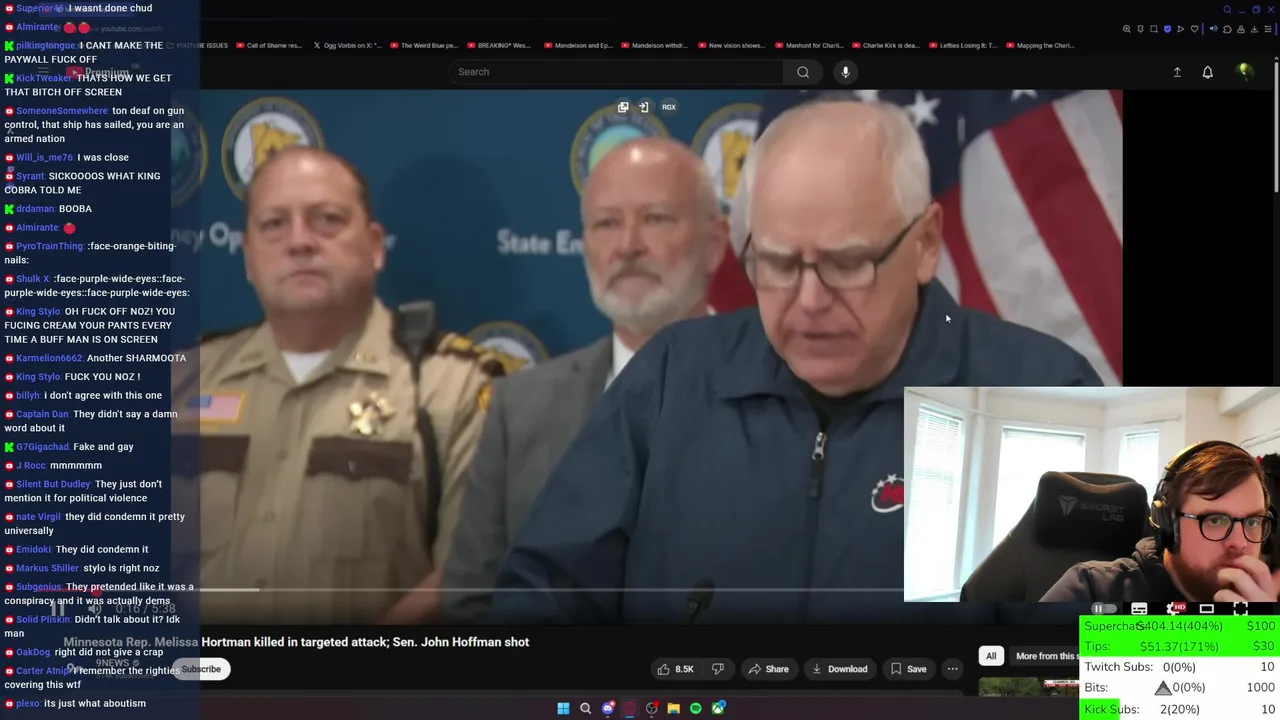This screenshot has height=720, width=1280.
Task: Open 'Mapping the Charl...' bookmark
Action: [1040, 45]
